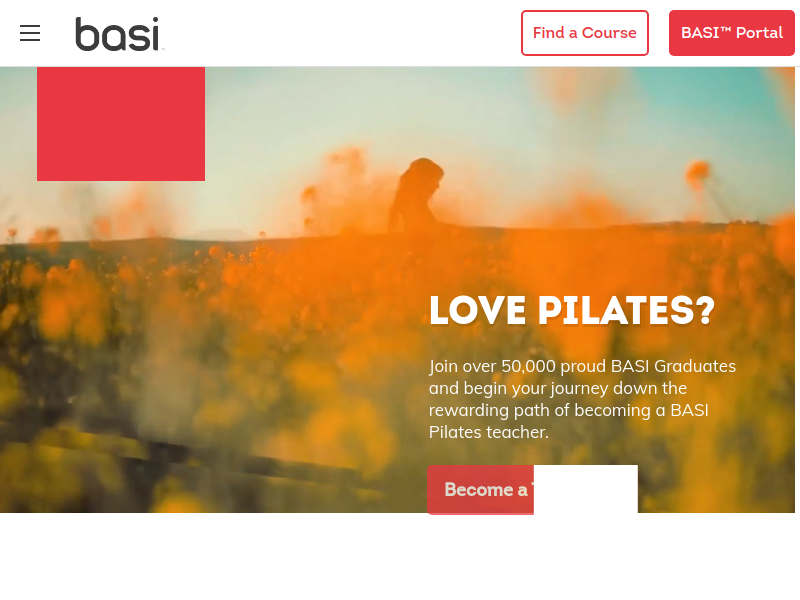Open the hamburger navigation menu
This screenshot has width=800, height=600.
click(x=30, y=33)
